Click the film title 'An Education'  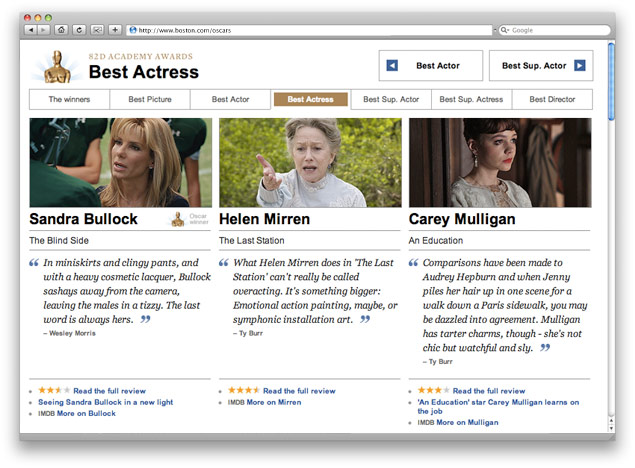pos(436,240)
